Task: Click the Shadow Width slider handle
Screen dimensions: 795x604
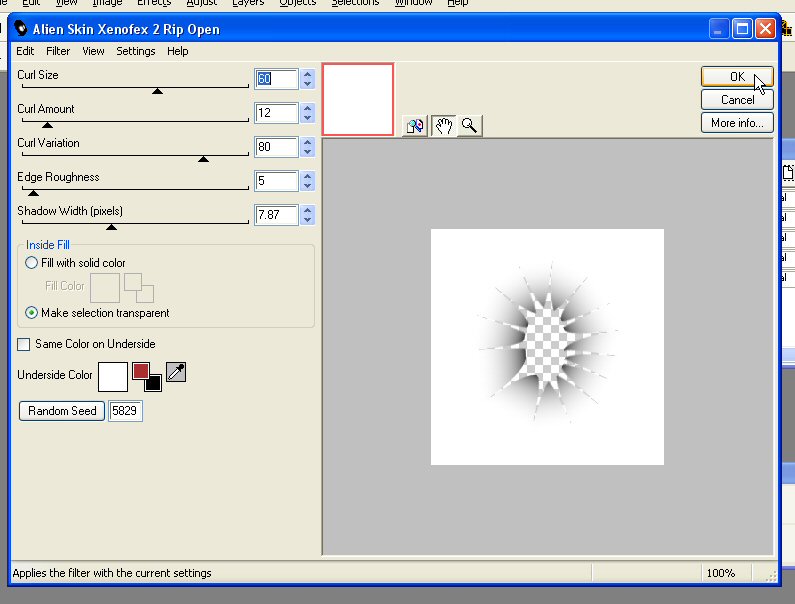Action: 112,227
